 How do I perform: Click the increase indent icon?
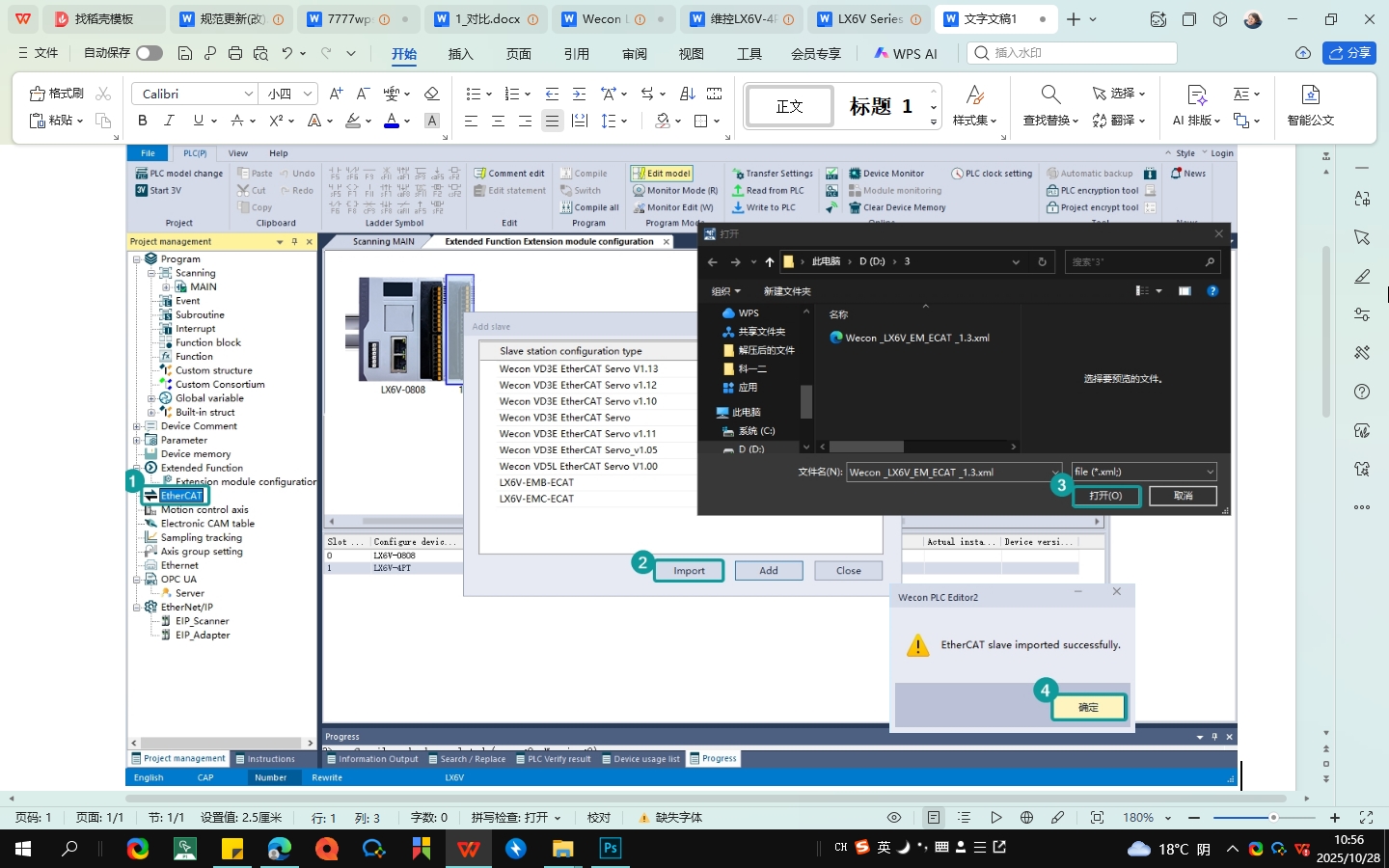579,94
